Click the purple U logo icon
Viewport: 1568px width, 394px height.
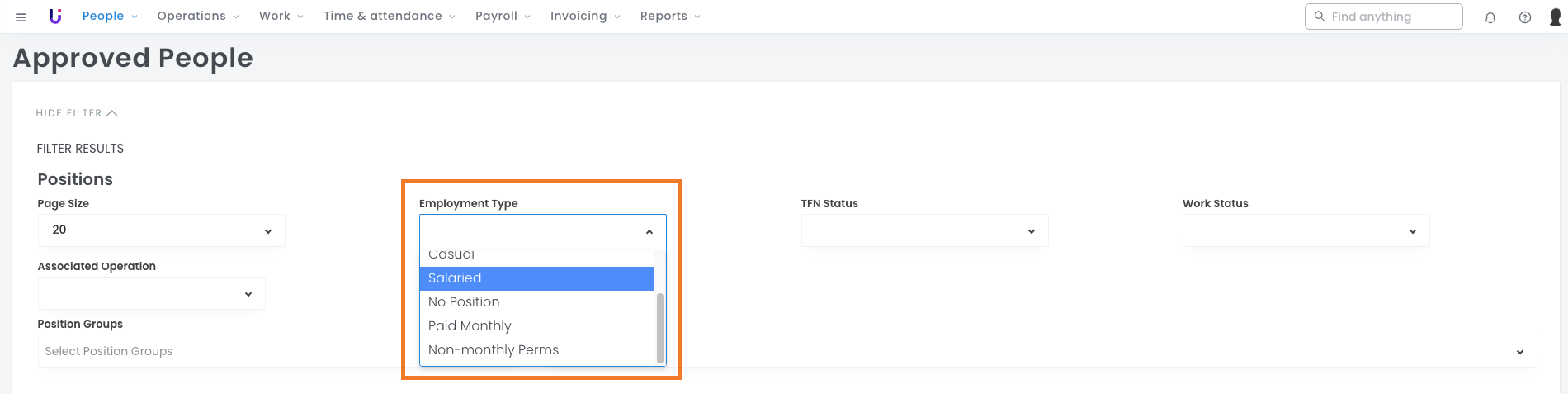click(x=55, y=17)
